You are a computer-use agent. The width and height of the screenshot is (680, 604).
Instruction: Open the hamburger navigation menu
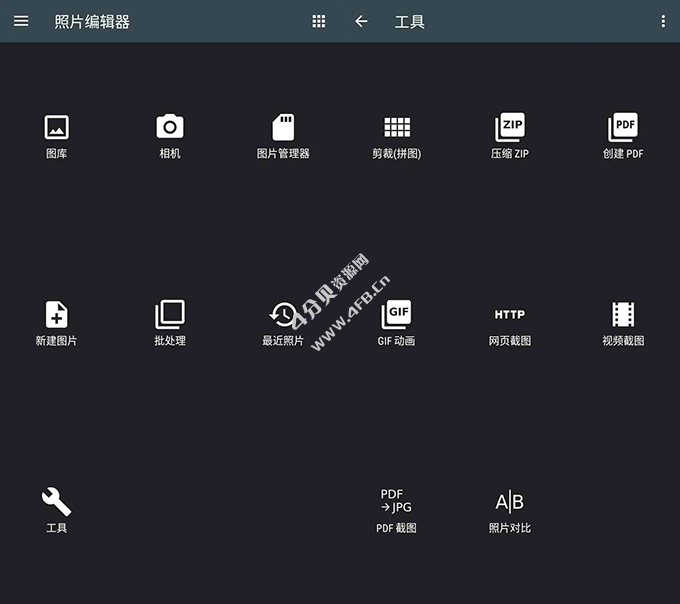coord(21,21)
